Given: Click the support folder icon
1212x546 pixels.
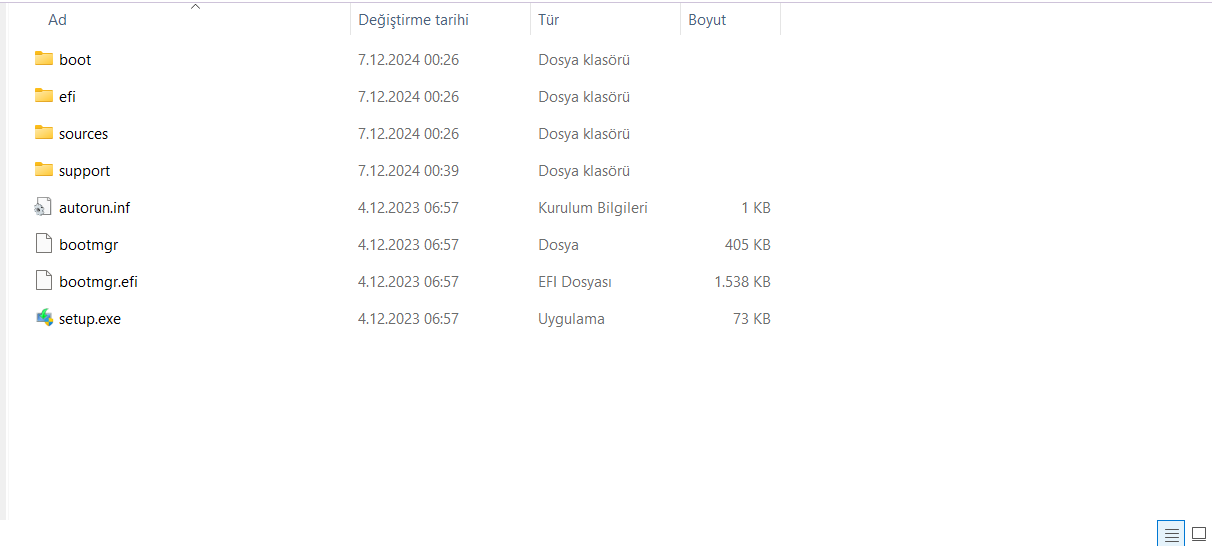Looking at the screenshot, I should point(43,170).
